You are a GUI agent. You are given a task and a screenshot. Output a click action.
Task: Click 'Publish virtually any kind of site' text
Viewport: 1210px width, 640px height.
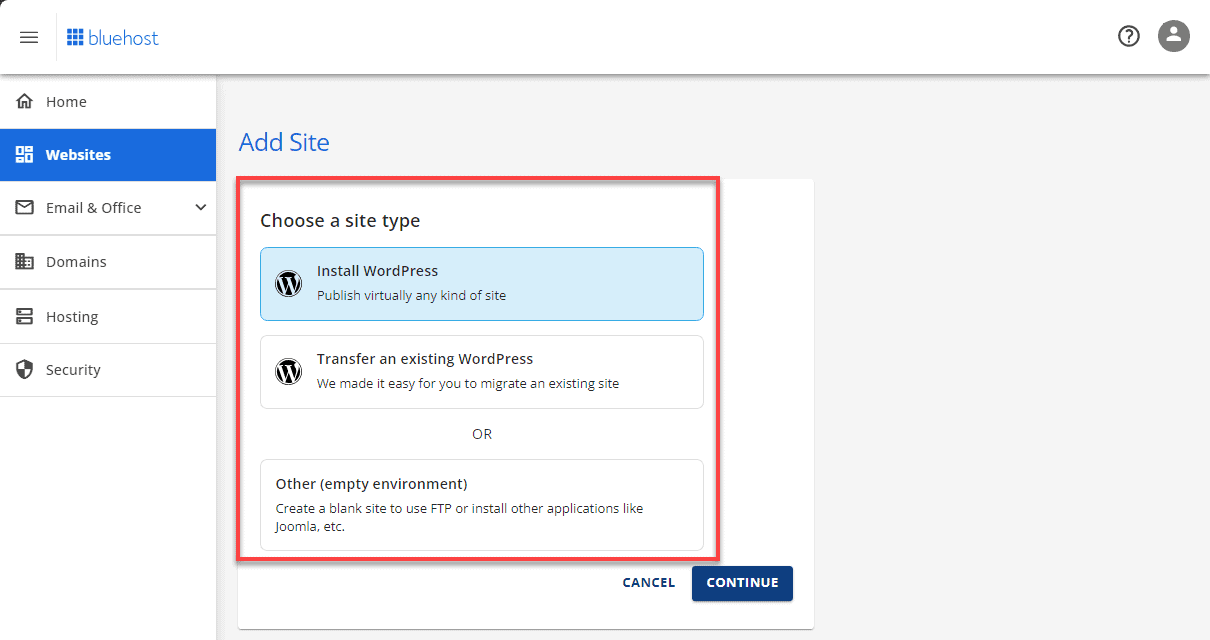click(411, 295)
